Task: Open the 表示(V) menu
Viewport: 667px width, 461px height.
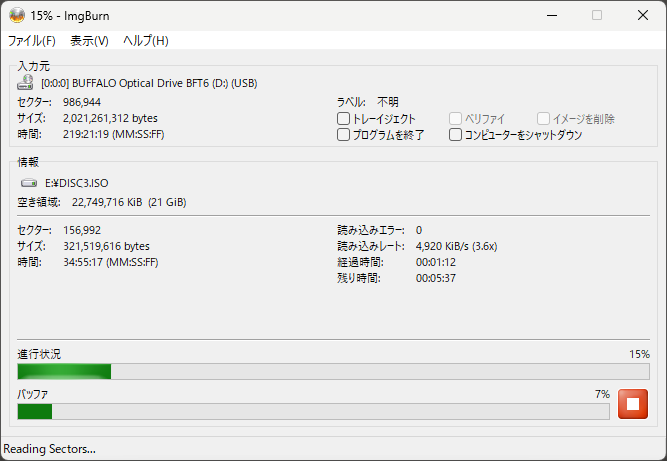Action: pos(89,41)
